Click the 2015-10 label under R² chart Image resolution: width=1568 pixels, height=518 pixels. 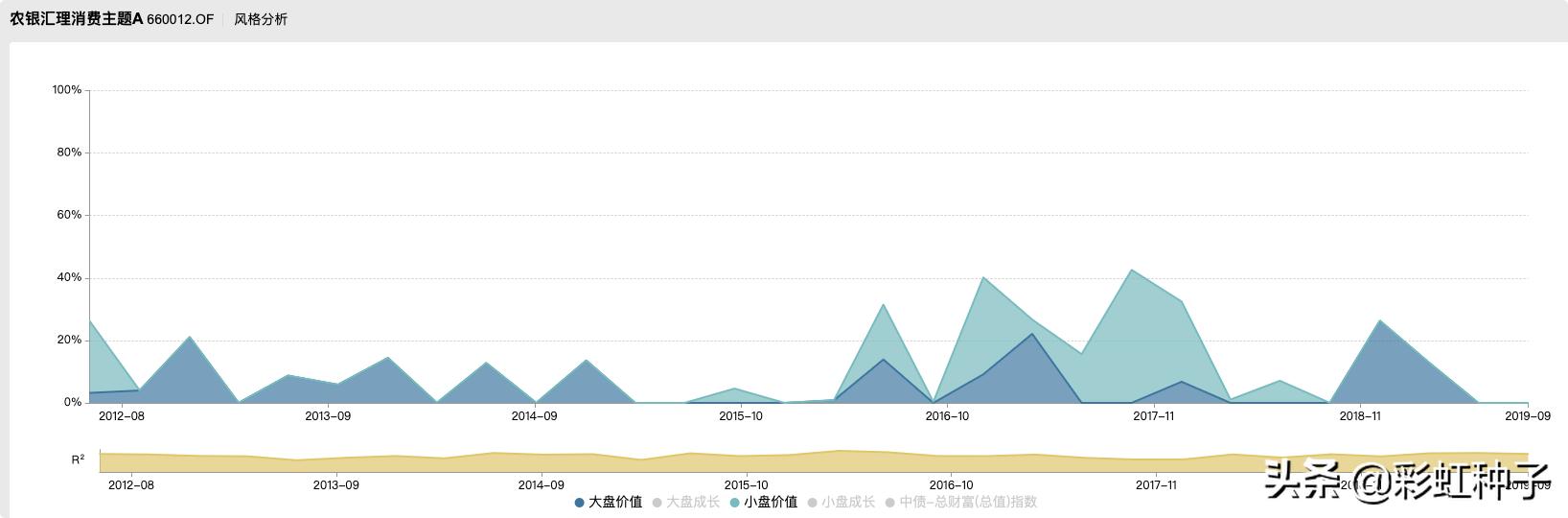click(x=746, y=485)
